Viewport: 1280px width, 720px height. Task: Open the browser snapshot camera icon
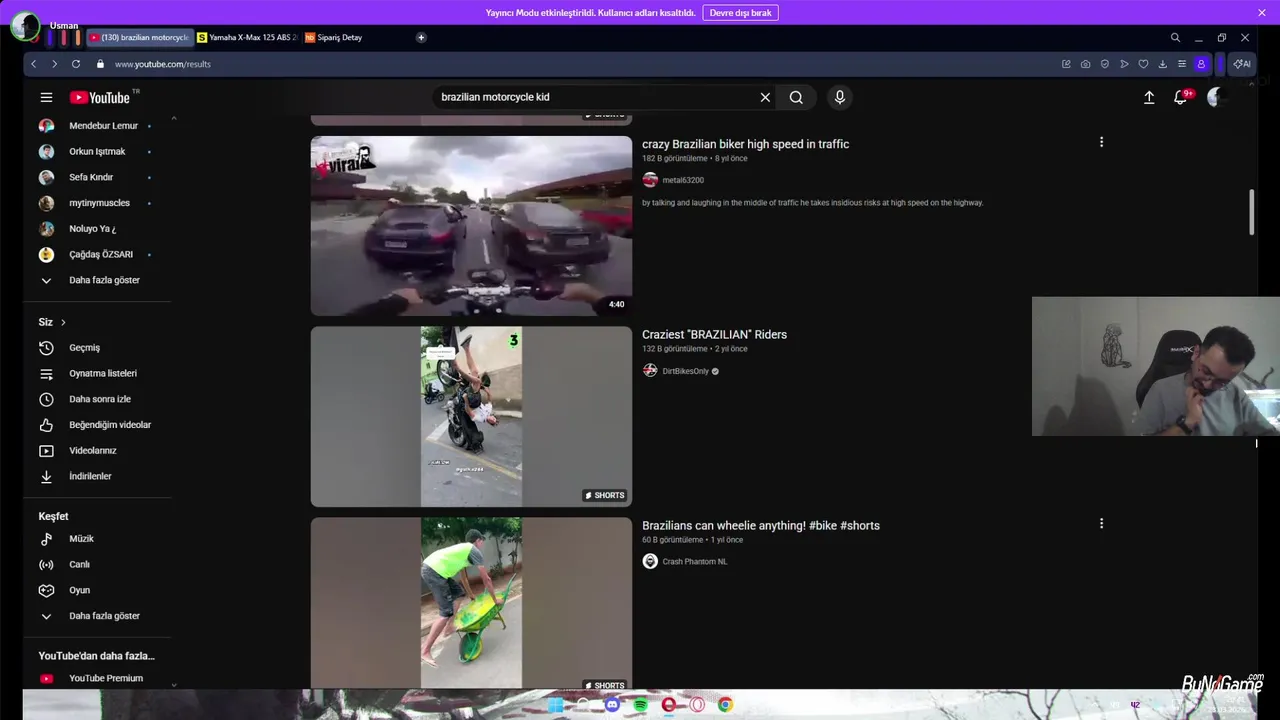coord(1085,64)
